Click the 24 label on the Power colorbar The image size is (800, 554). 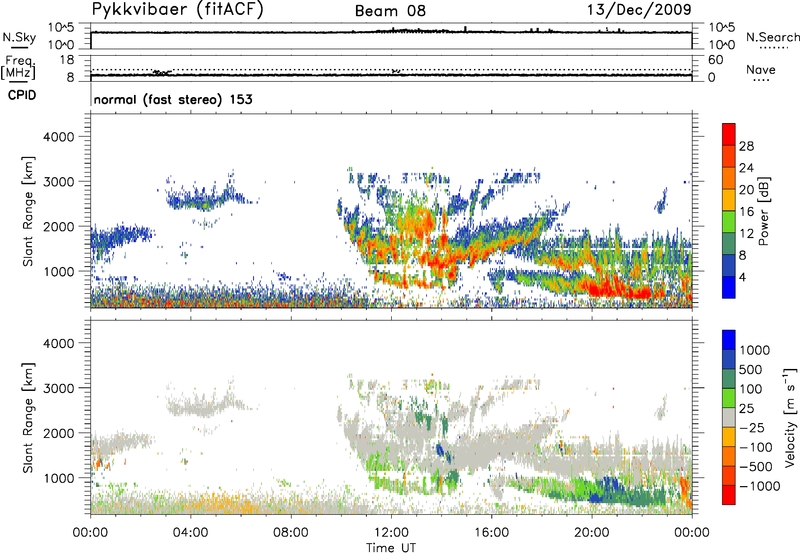pos(746,168)
